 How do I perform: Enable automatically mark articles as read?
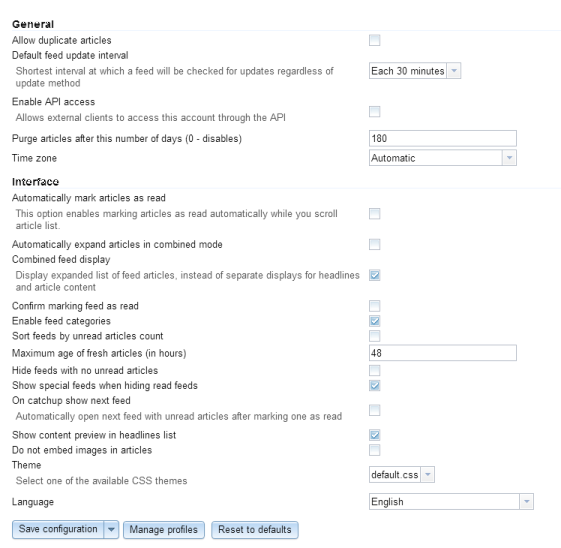(374, 214)
